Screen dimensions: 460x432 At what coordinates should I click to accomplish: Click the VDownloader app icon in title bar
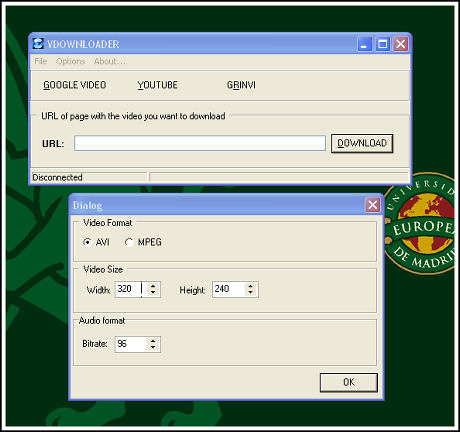pos(38,44)
